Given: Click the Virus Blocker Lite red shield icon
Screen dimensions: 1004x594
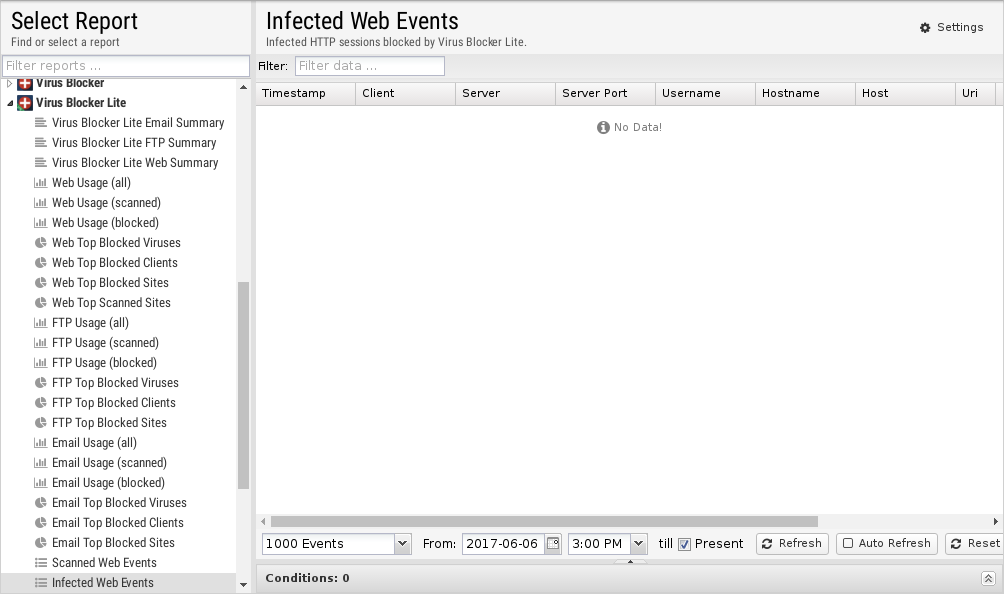Looking at the screenshot, I should pos(26,103).
